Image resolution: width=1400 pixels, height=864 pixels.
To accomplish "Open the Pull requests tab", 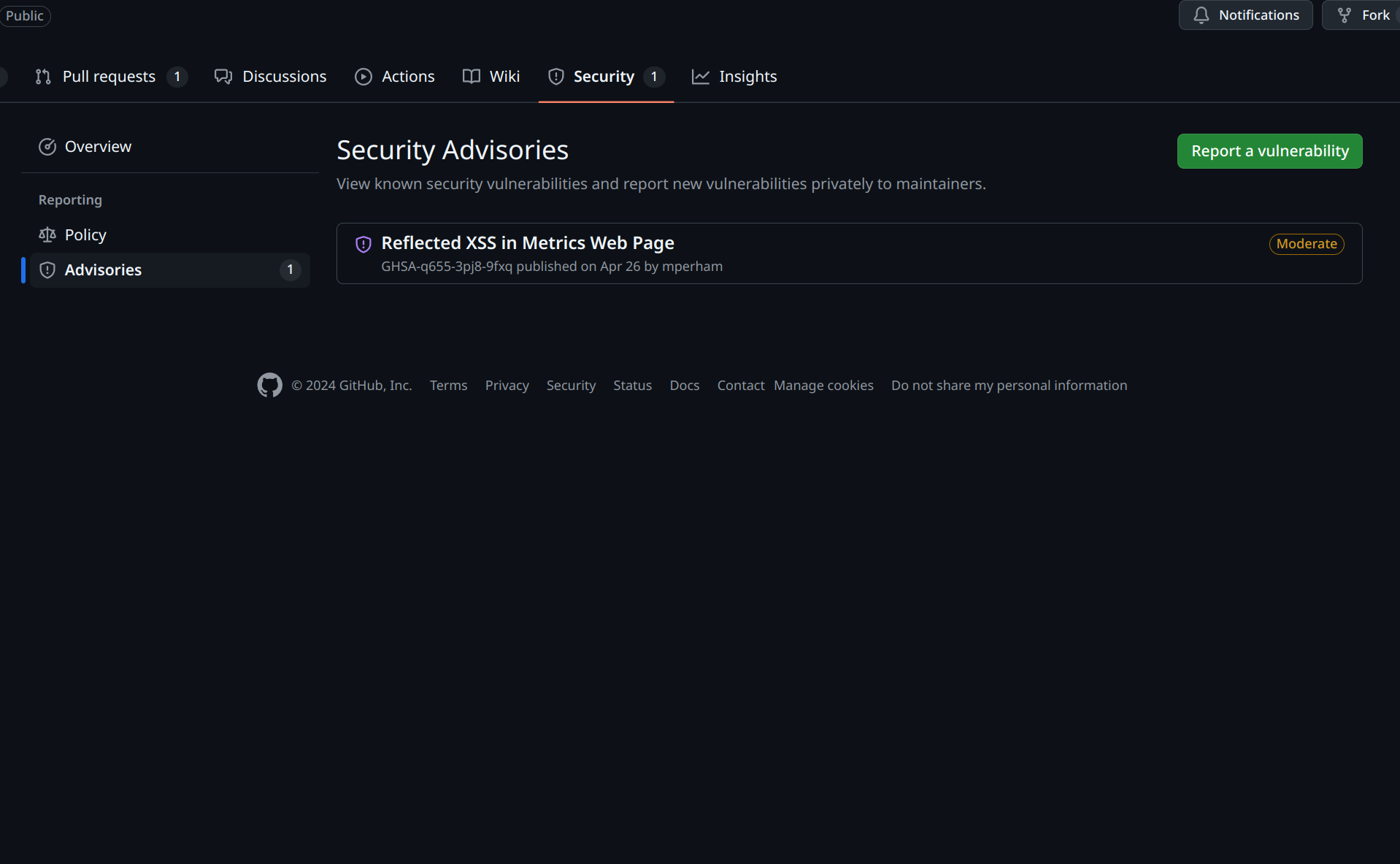I will (110, 77).
